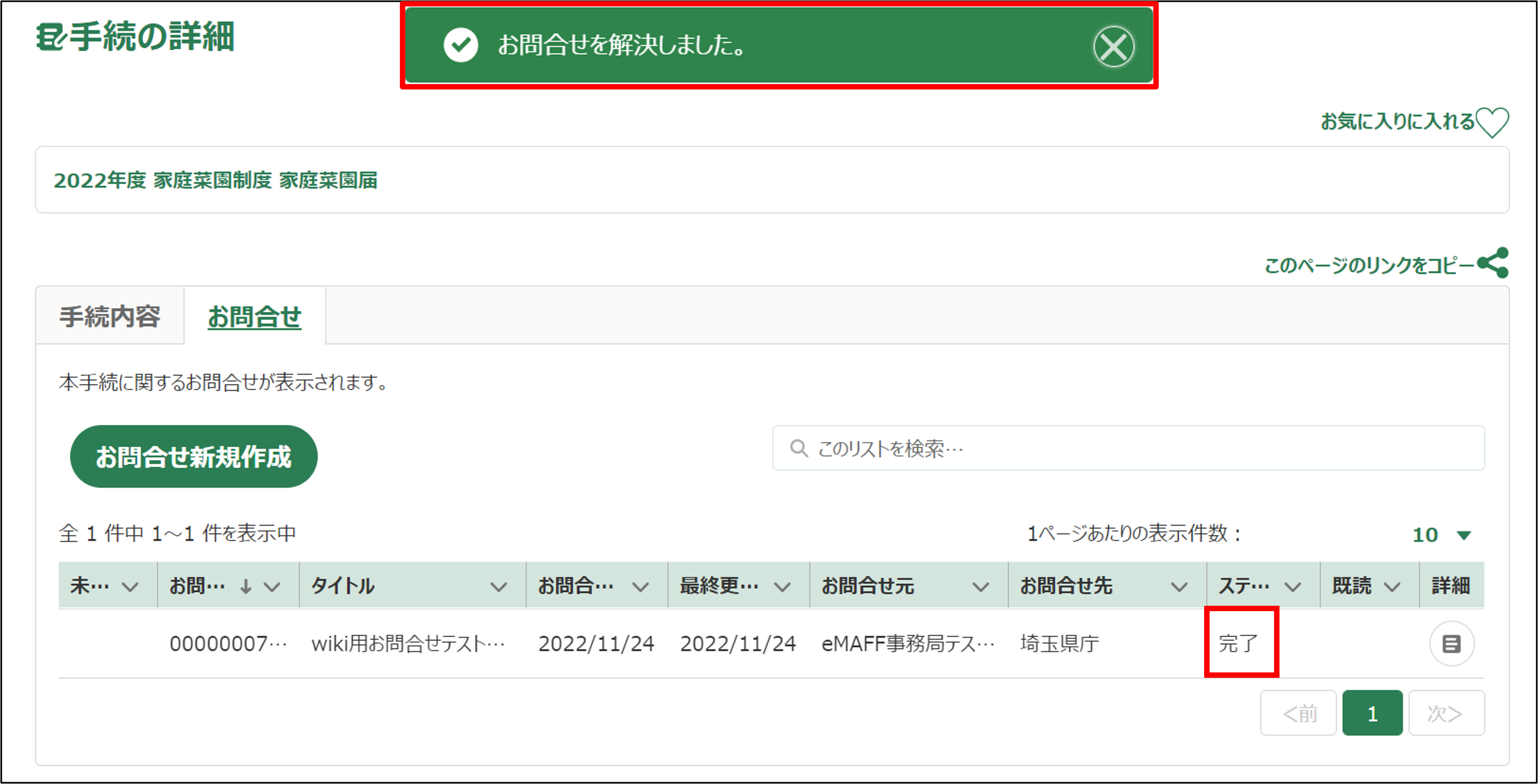Click the e手続の詳細 logo icon
Screen dimensions: 1538x784
point(51,37)
